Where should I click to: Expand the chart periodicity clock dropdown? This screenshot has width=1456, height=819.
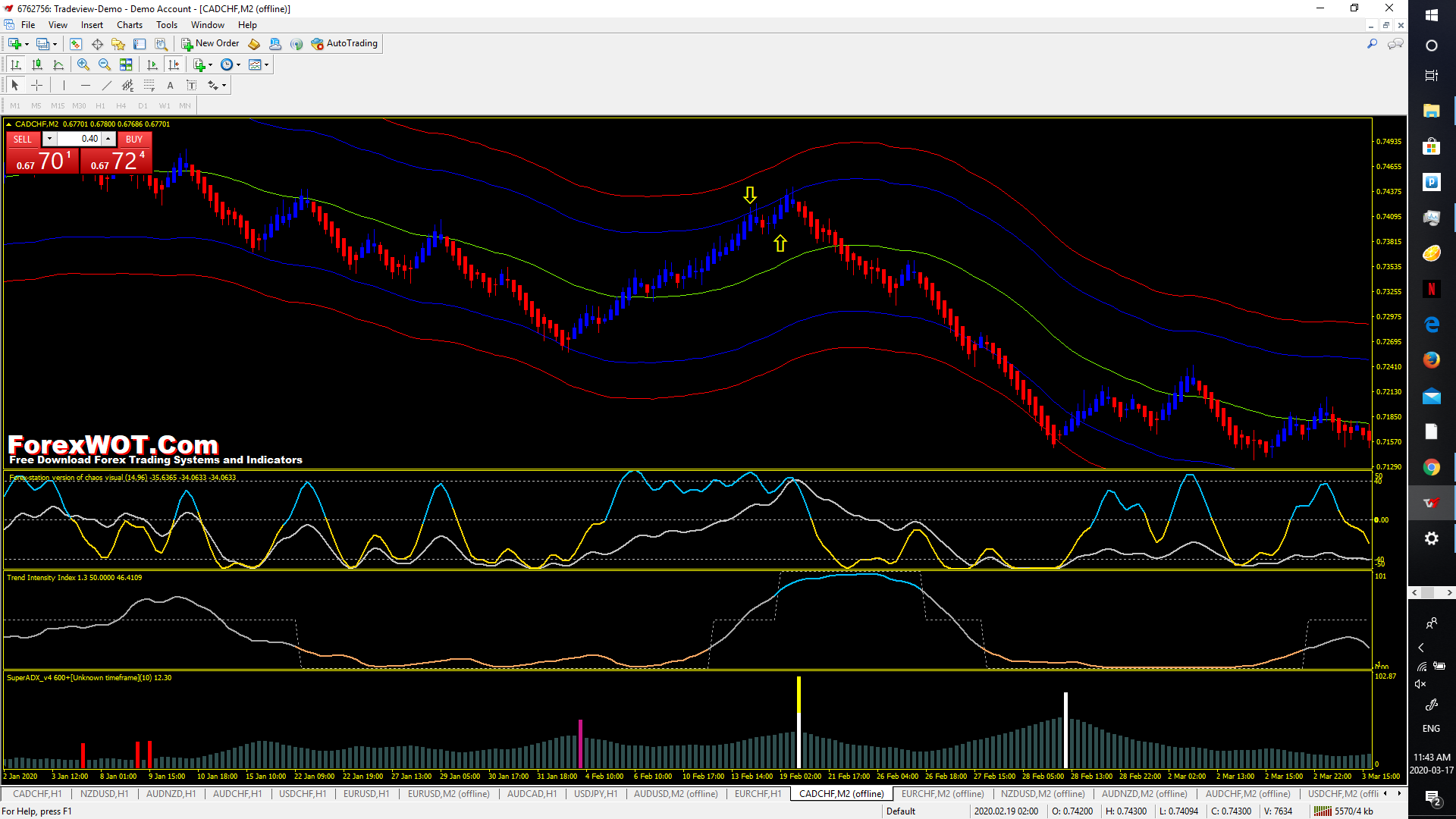tap(238, 65)
